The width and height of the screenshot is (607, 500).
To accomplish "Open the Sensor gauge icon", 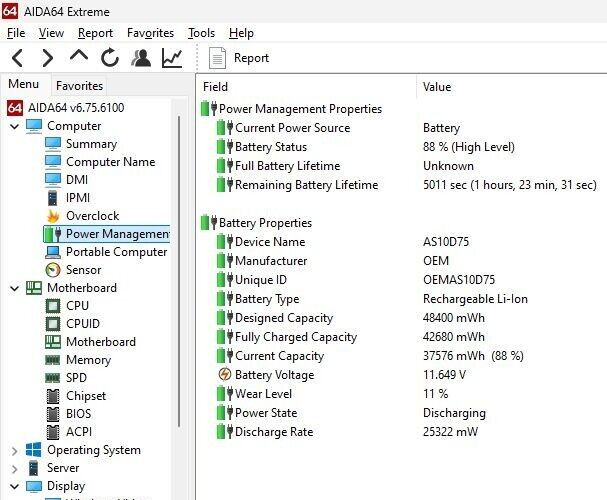I will click(53, 270).
